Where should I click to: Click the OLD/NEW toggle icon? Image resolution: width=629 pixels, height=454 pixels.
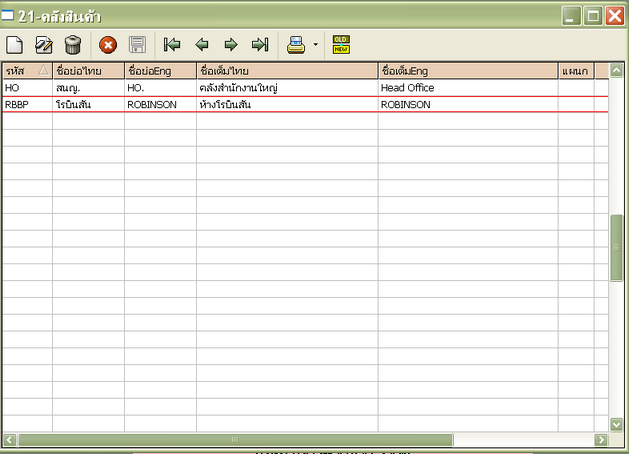click(341, 45)
